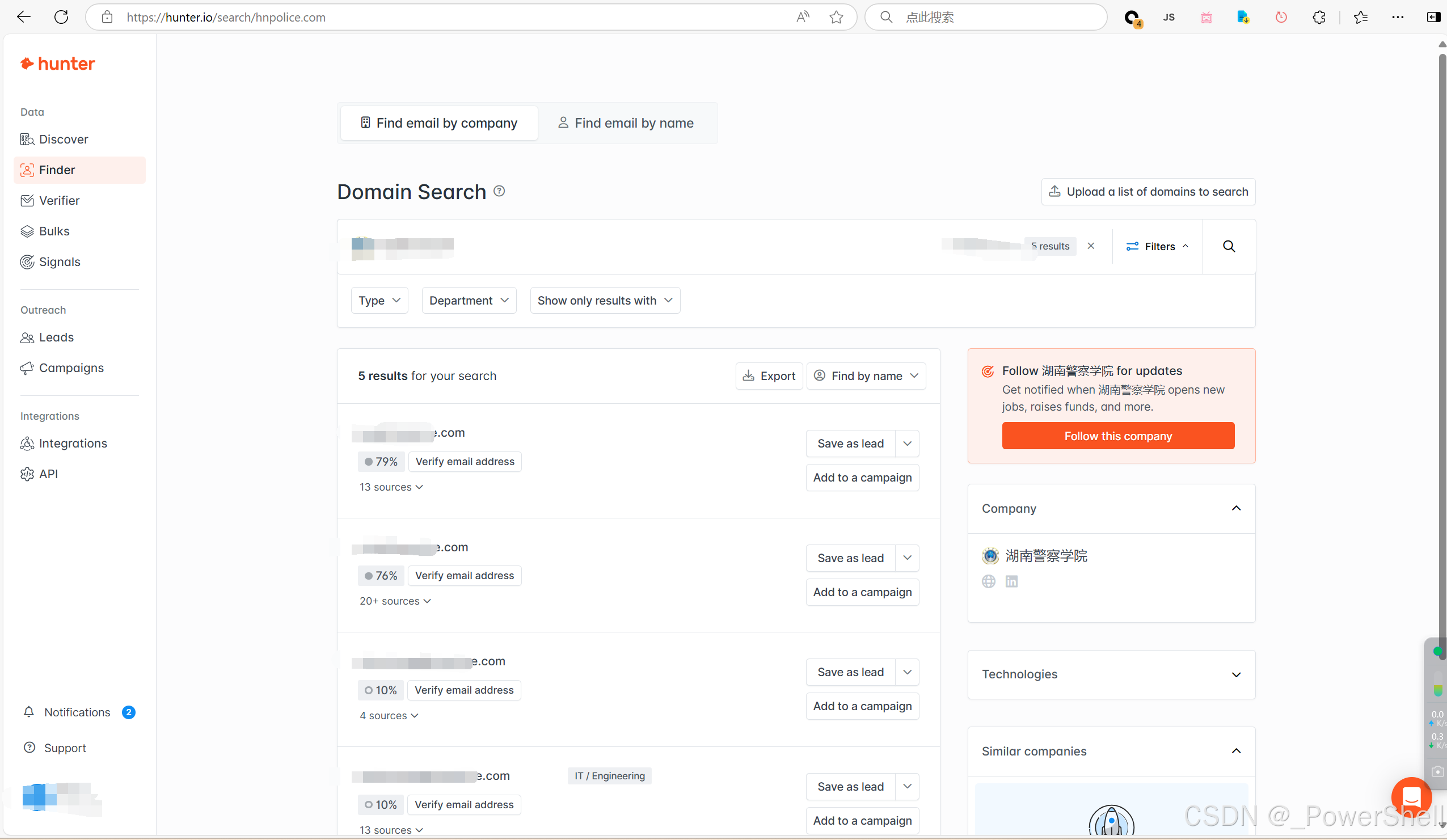This screenshot has height=840, width=1447.
Task: Open the company website globe icon
Action: (x=988, y=581)
